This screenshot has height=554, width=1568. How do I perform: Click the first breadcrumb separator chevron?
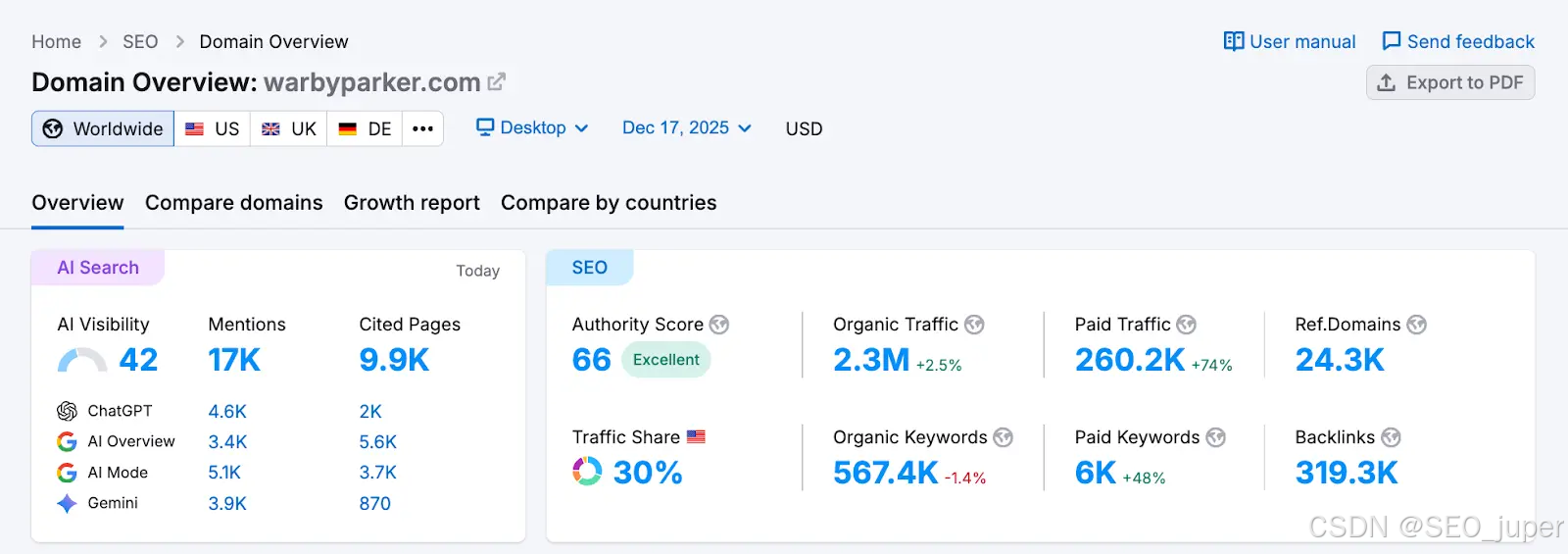pyautogui.click(x=103, y=42)
